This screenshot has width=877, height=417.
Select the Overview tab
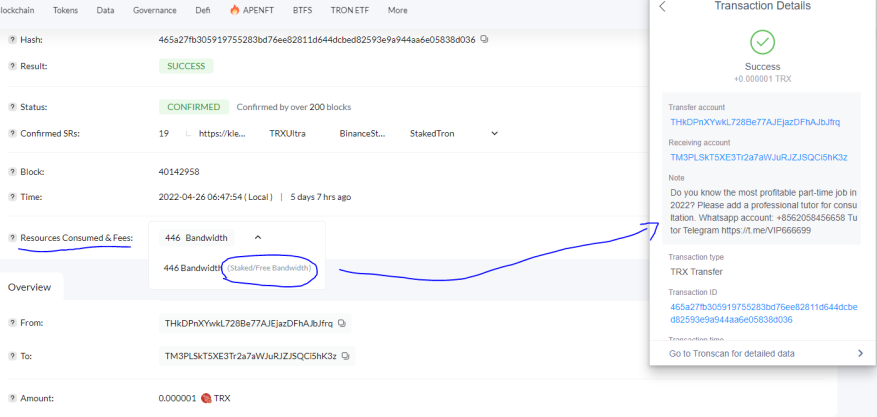[x=30, y=287]
